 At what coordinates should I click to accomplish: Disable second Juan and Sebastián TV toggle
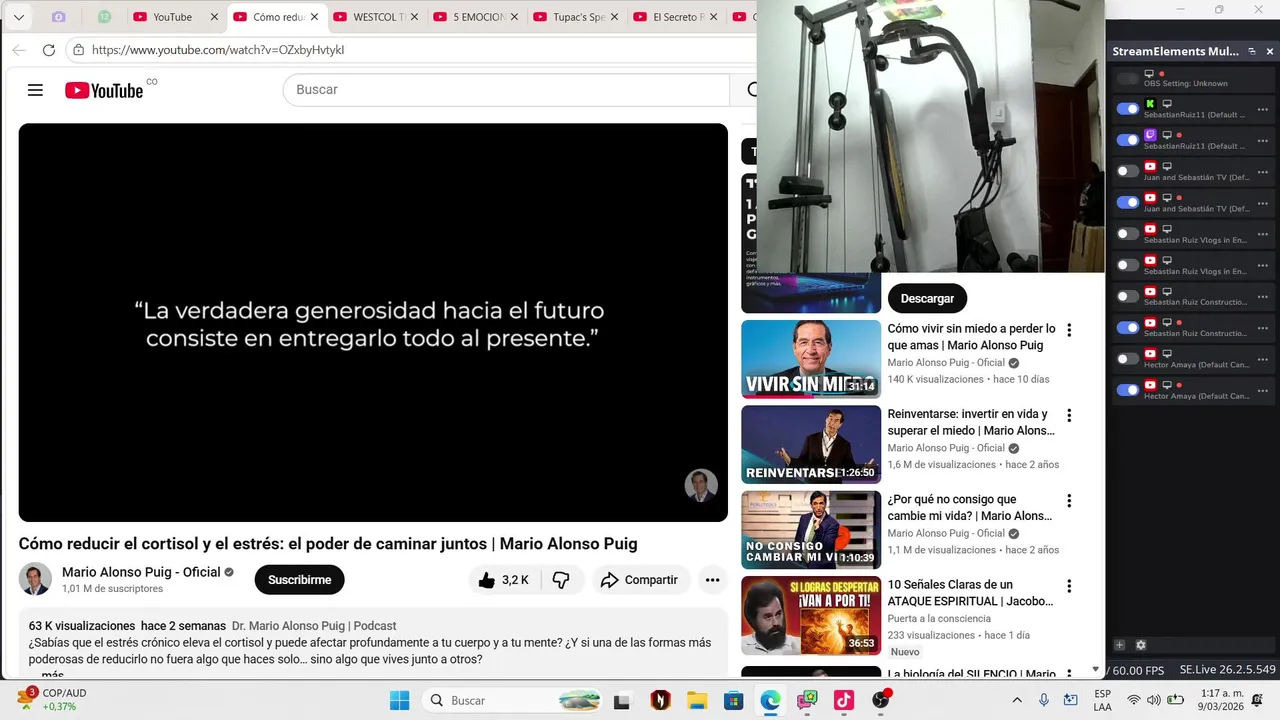click(x=1128, y=202)
